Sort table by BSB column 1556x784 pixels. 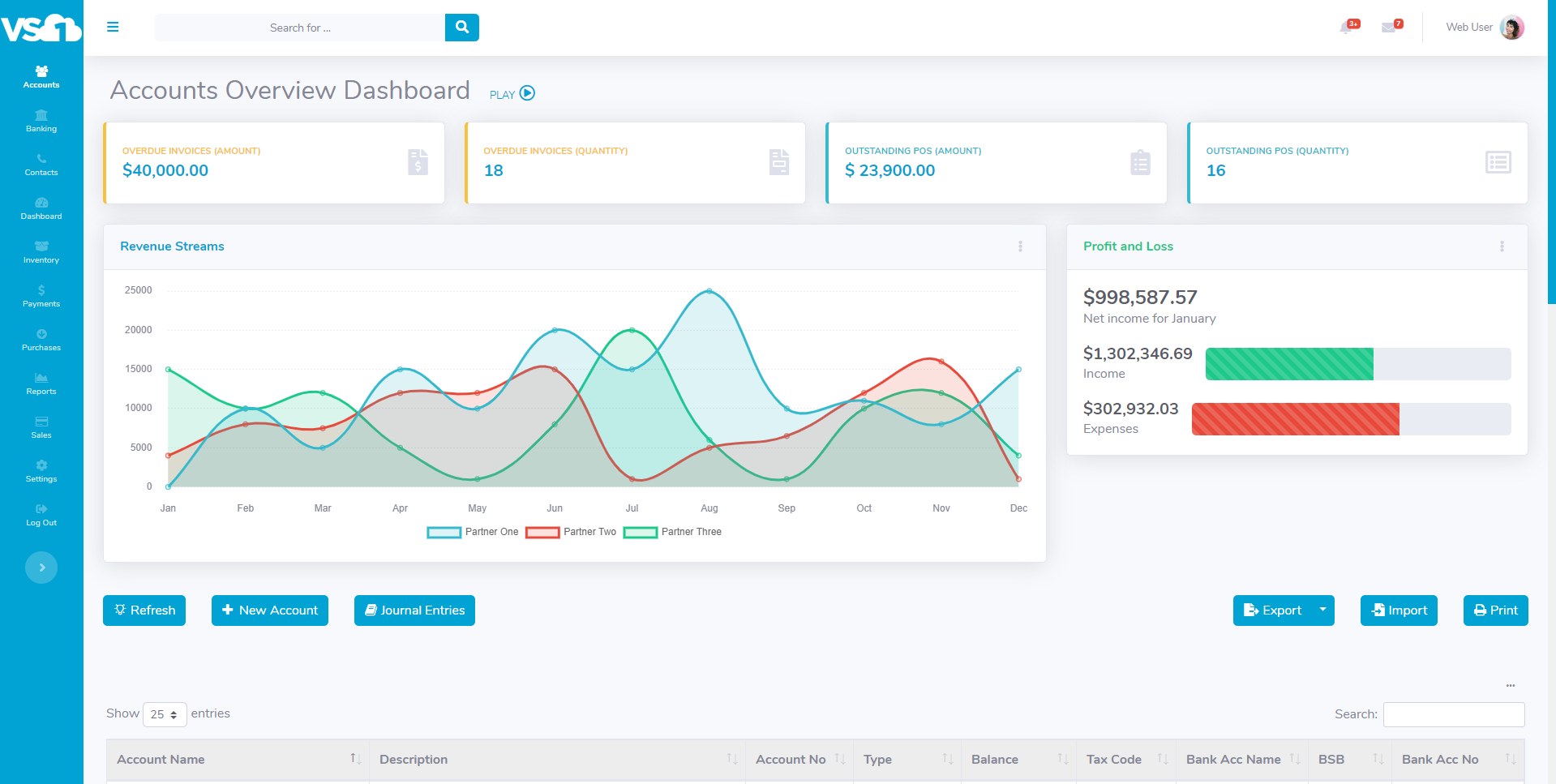(x=1350, y=760)
